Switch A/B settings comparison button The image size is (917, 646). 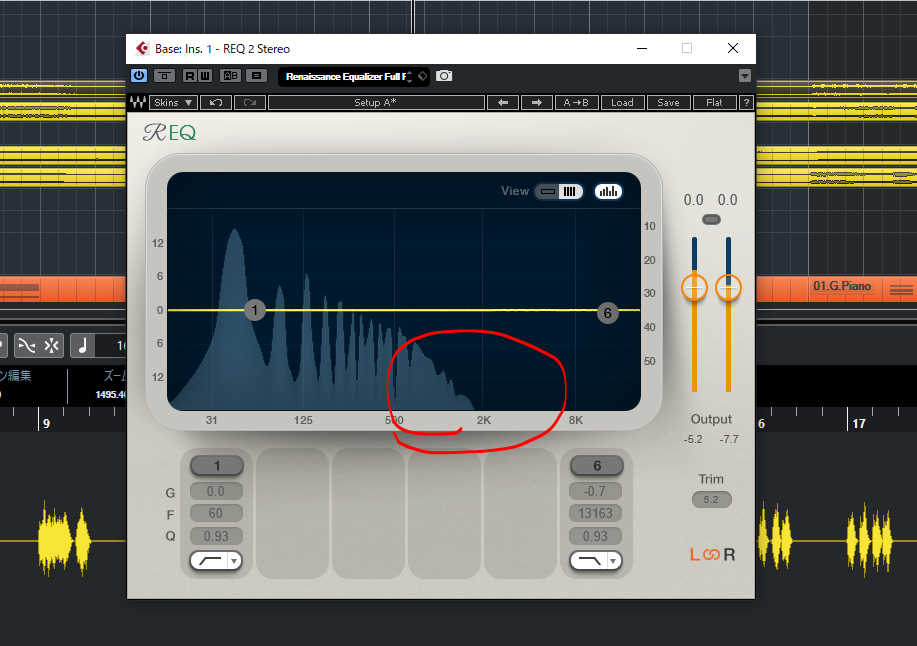pos(230,75)
